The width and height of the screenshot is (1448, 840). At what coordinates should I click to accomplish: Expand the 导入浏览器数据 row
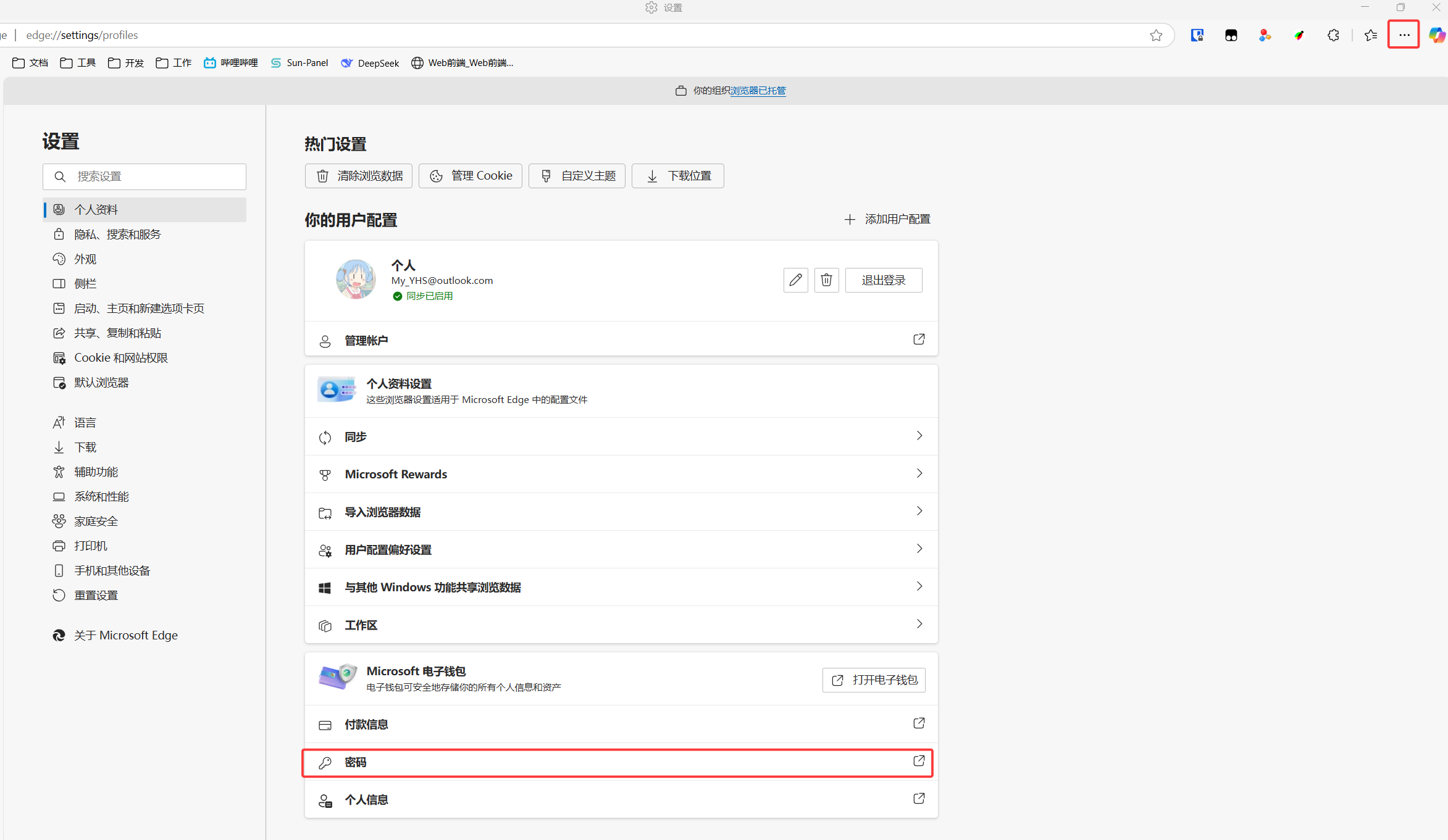coord(919,511)
